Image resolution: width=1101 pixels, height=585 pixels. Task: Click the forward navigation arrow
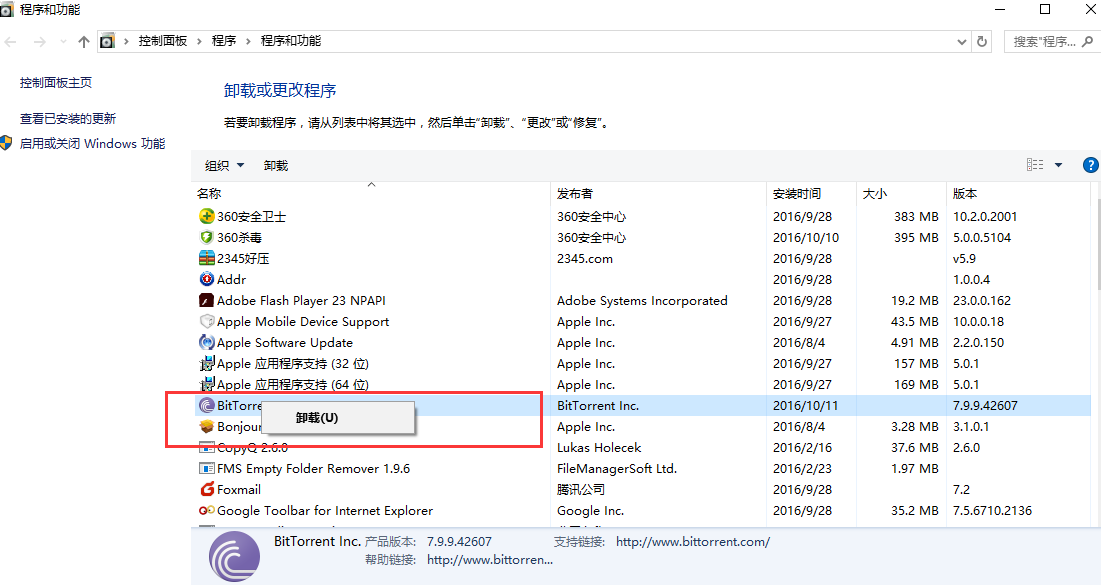click(39, 42)
